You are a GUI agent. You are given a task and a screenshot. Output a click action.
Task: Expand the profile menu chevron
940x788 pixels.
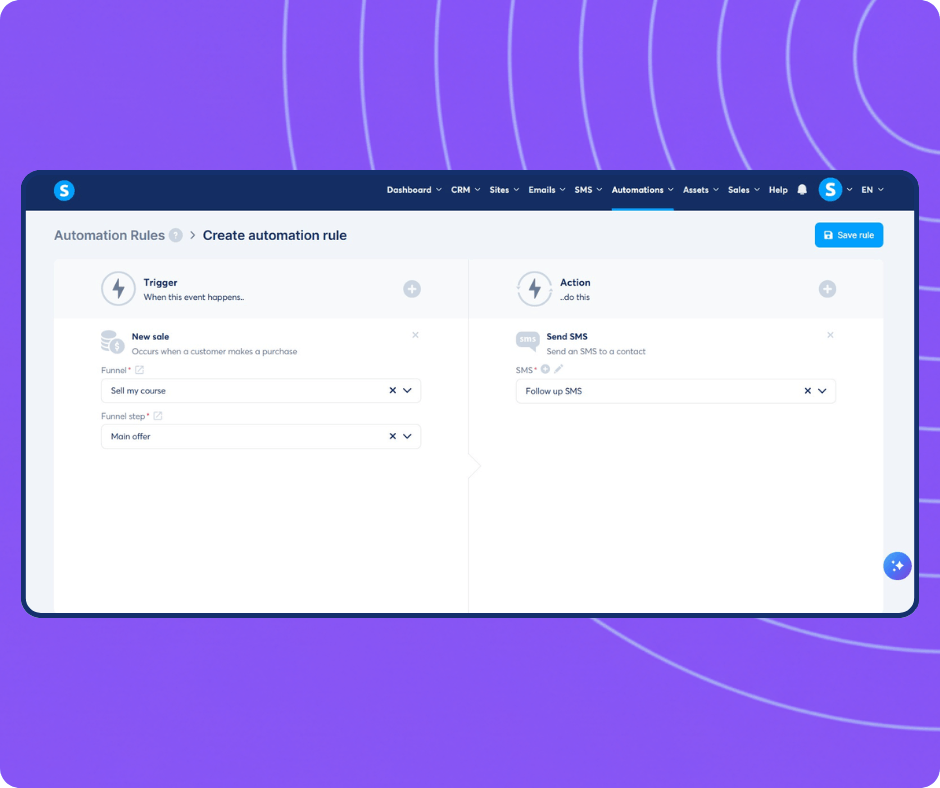click(849, 190)
